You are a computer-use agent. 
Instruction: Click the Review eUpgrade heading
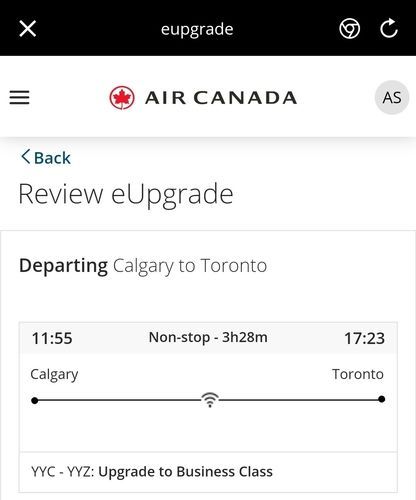(126, 194)
